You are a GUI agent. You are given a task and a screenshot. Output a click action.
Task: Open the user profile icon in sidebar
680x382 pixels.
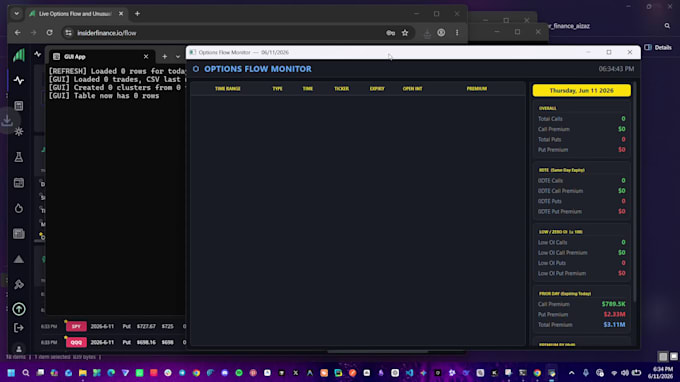[19, 349]
